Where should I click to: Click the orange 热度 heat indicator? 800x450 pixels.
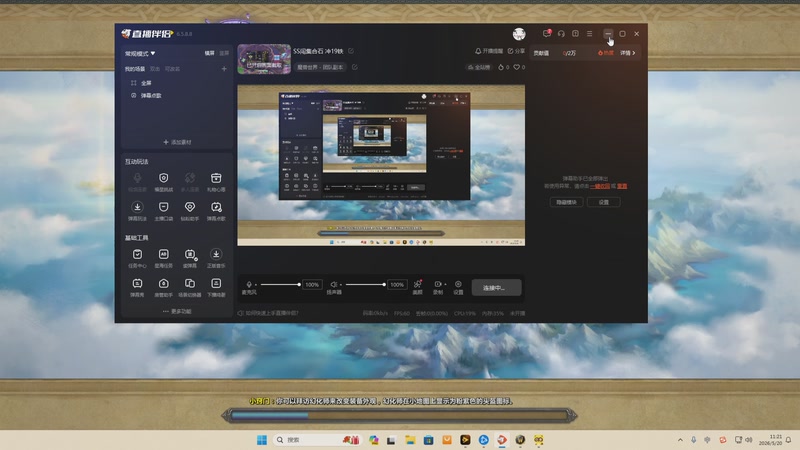pyautogui.click(x=606, y=53)
